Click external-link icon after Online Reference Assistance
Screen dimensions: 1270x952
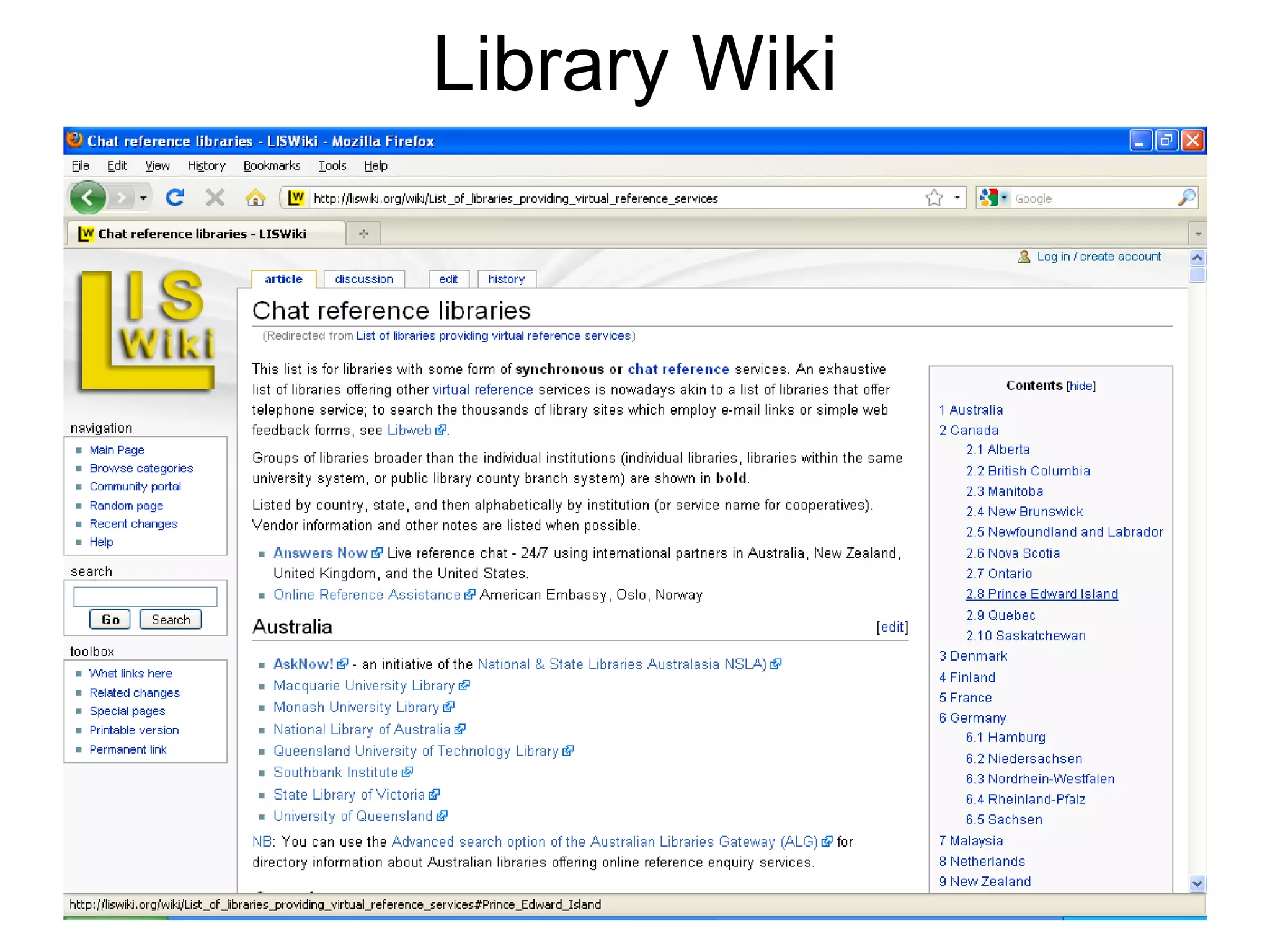[x=469, y=595]
